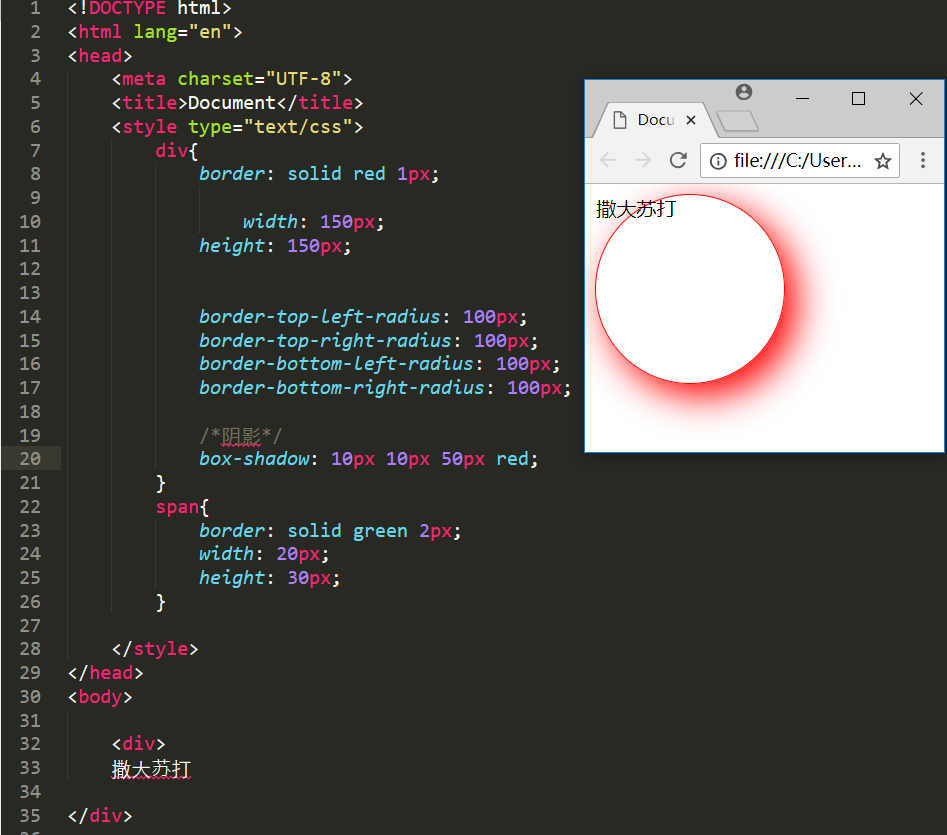This screenshot has width=947, height=835.
Task: Click the 撒大苏打 text on line 33 of editor
Action: pos(151,769)
